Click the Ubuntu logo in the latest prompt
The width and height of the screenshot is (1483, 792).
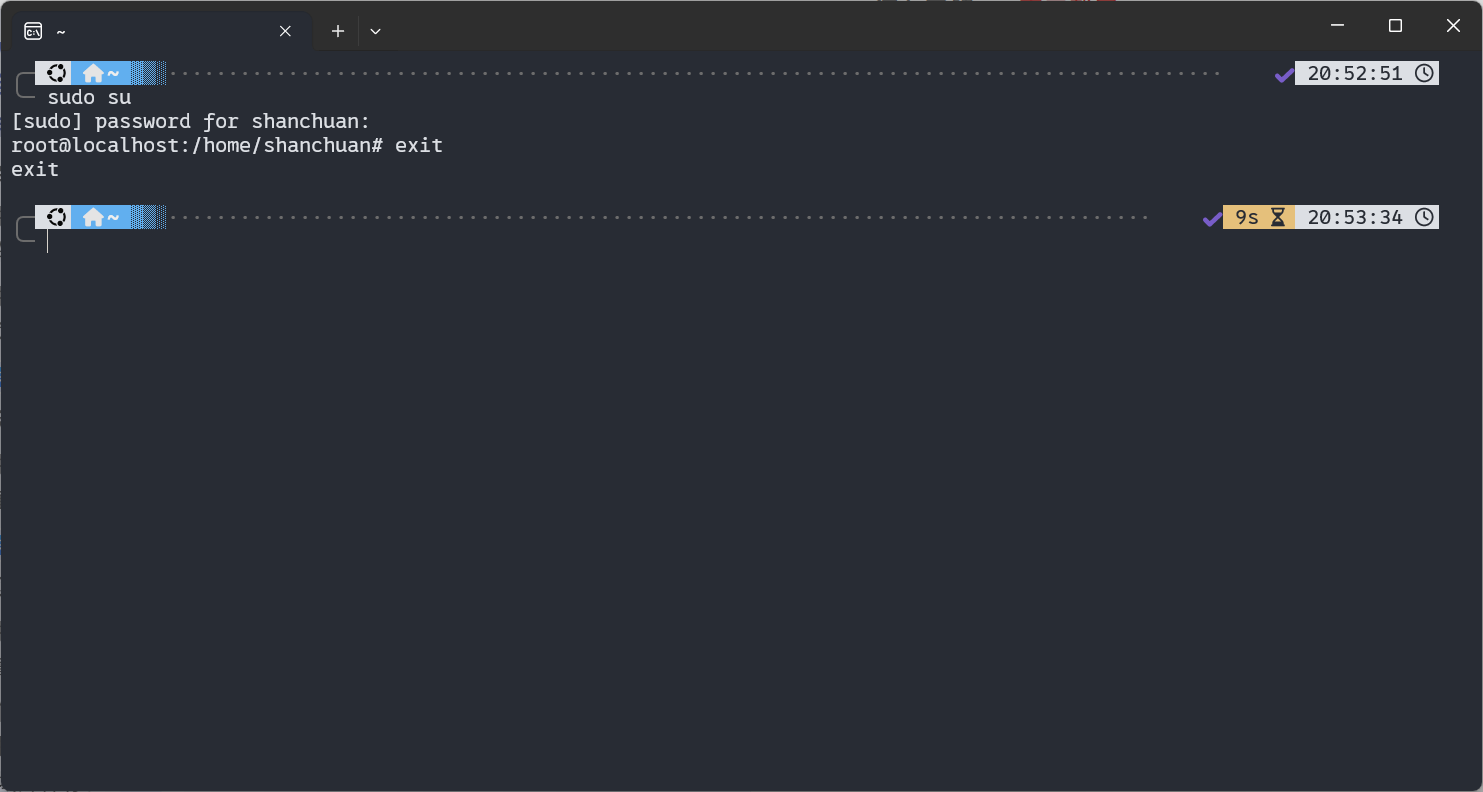click(x=57, y=217)
